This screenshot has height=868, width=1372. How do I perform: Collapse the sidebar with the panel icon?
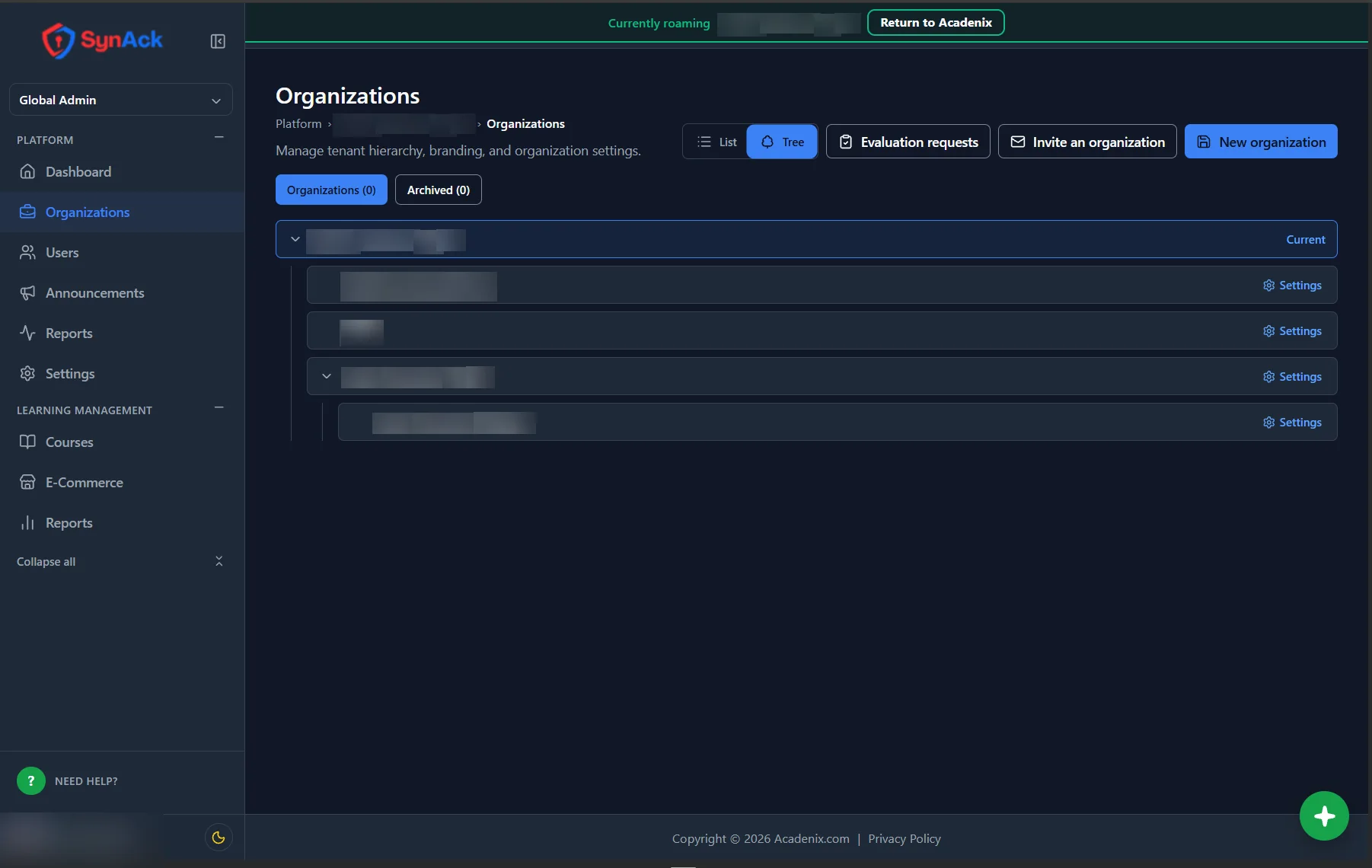point(218,41)
